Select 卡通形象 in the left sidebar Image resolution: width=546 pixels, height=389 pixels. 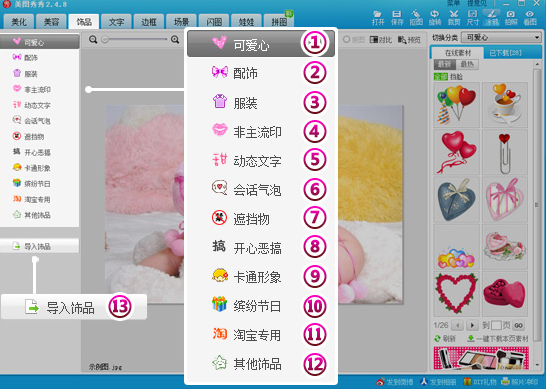coord(39,168)
